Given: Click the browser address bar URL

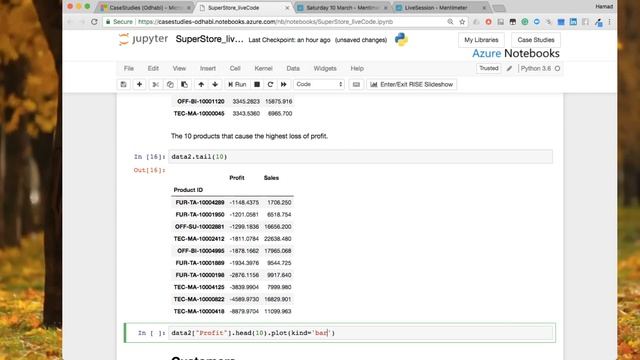Looking at the screenshot, I should tap(265, 22).
